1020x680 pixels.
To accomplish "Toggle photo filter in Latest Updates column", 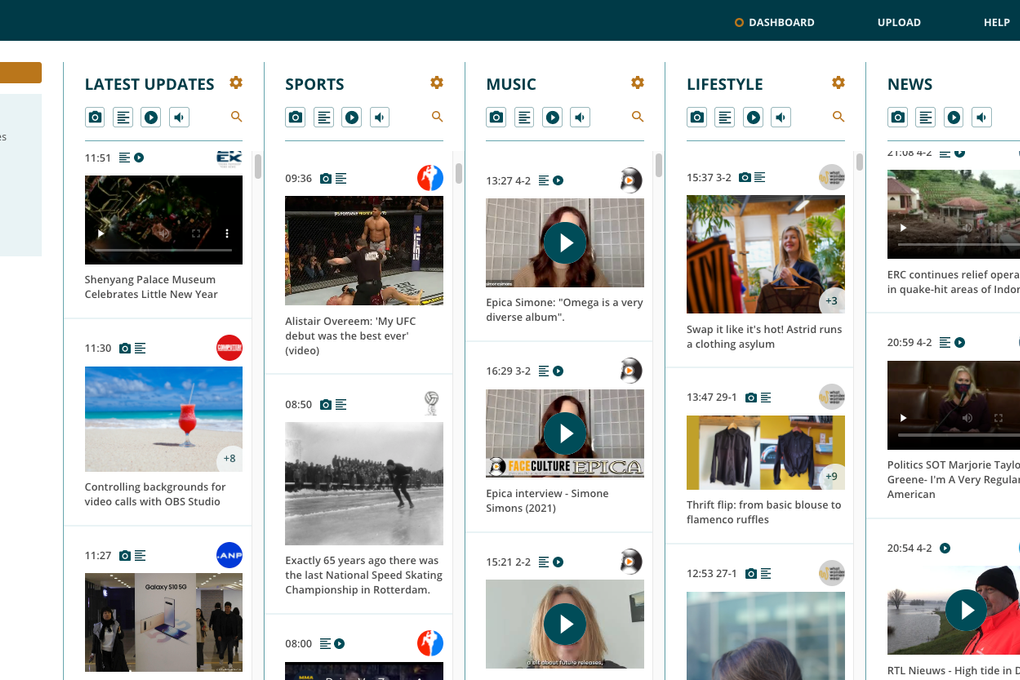I will [x=95, y=118].
